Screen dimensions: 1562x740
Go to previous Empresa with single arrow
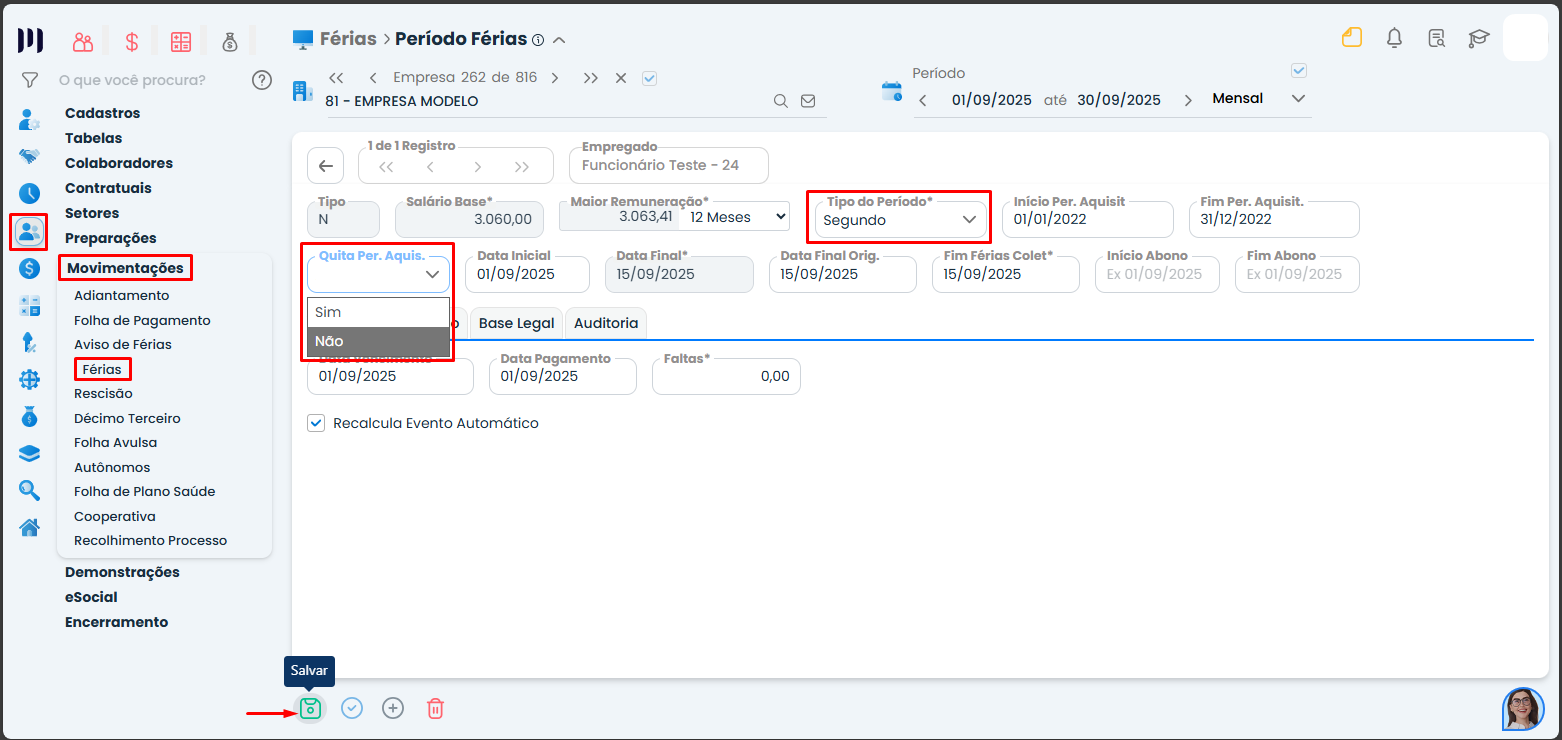coord(373,78)
